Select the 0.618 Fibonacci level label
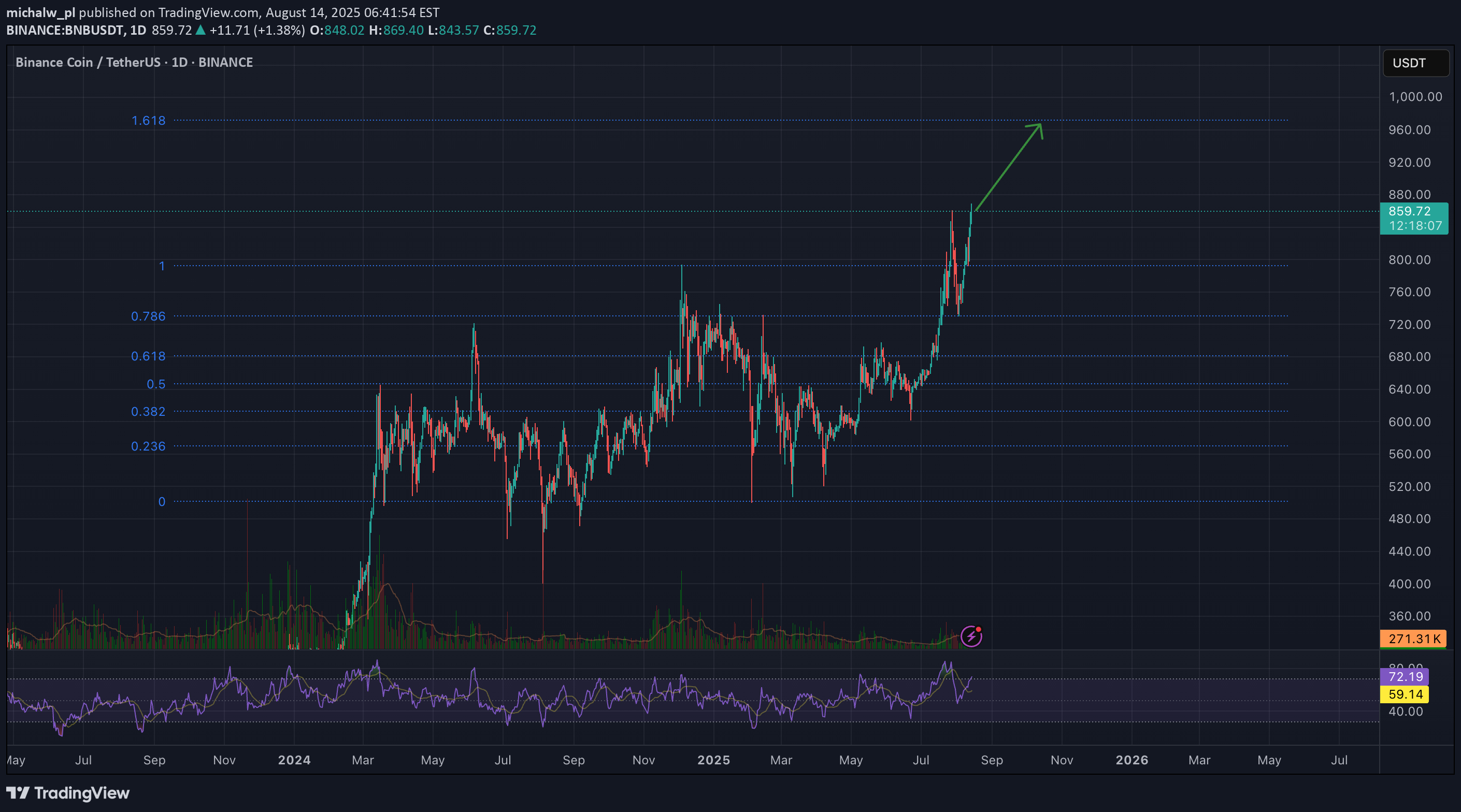Screen dimensions: 1461x812 click(x=148, y=356)
